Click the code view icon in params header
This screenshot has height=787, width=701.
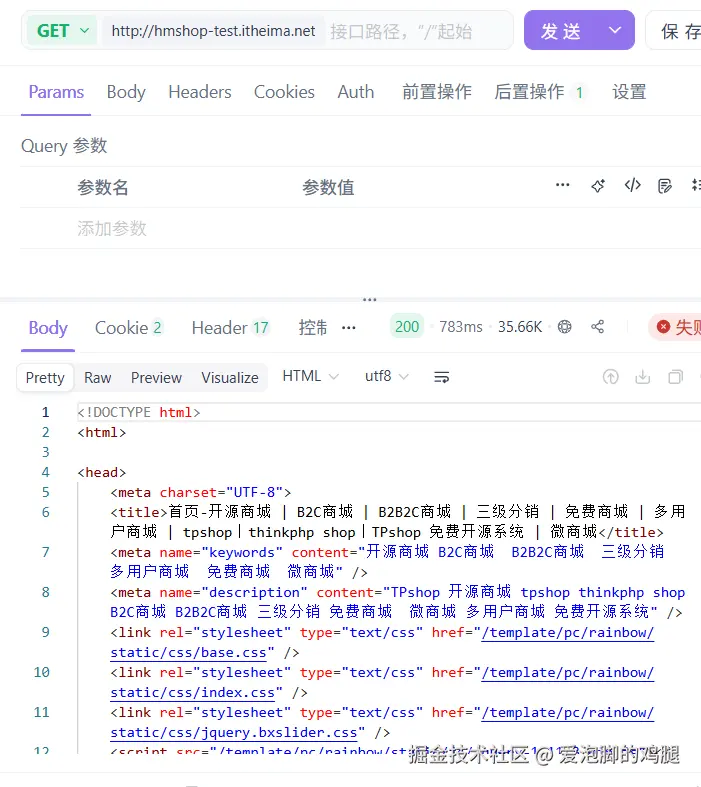(x=632, y=186)
